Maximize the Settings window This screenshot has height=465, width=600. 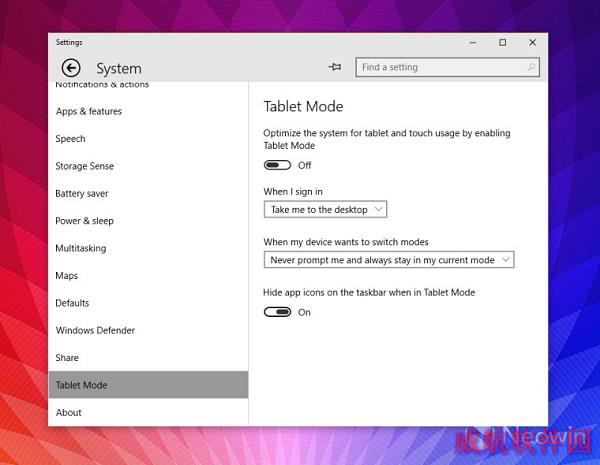[x=502, y=42]
